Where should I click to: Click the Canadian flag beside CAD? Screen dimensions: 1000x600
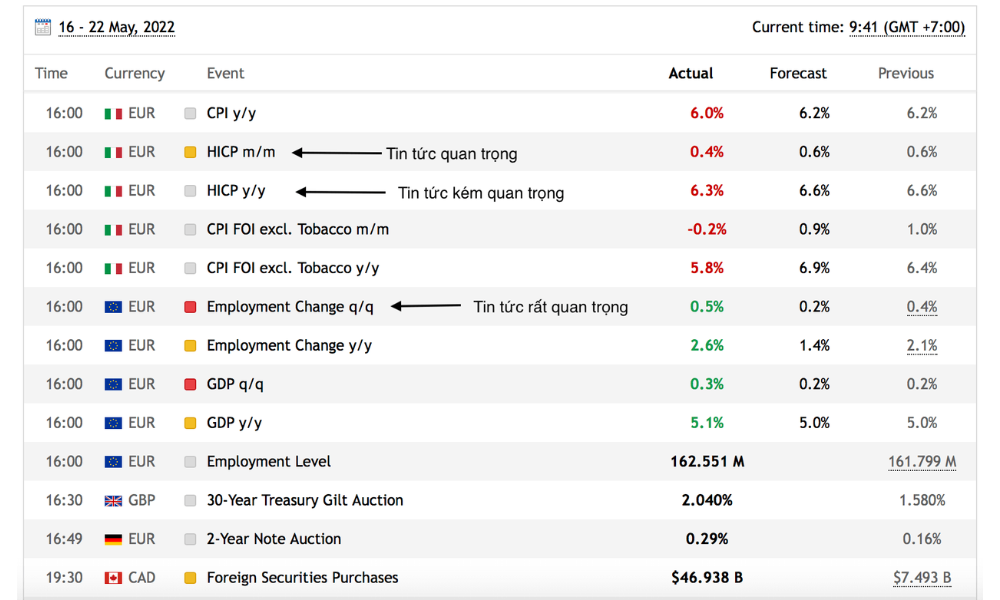[113, 578]
